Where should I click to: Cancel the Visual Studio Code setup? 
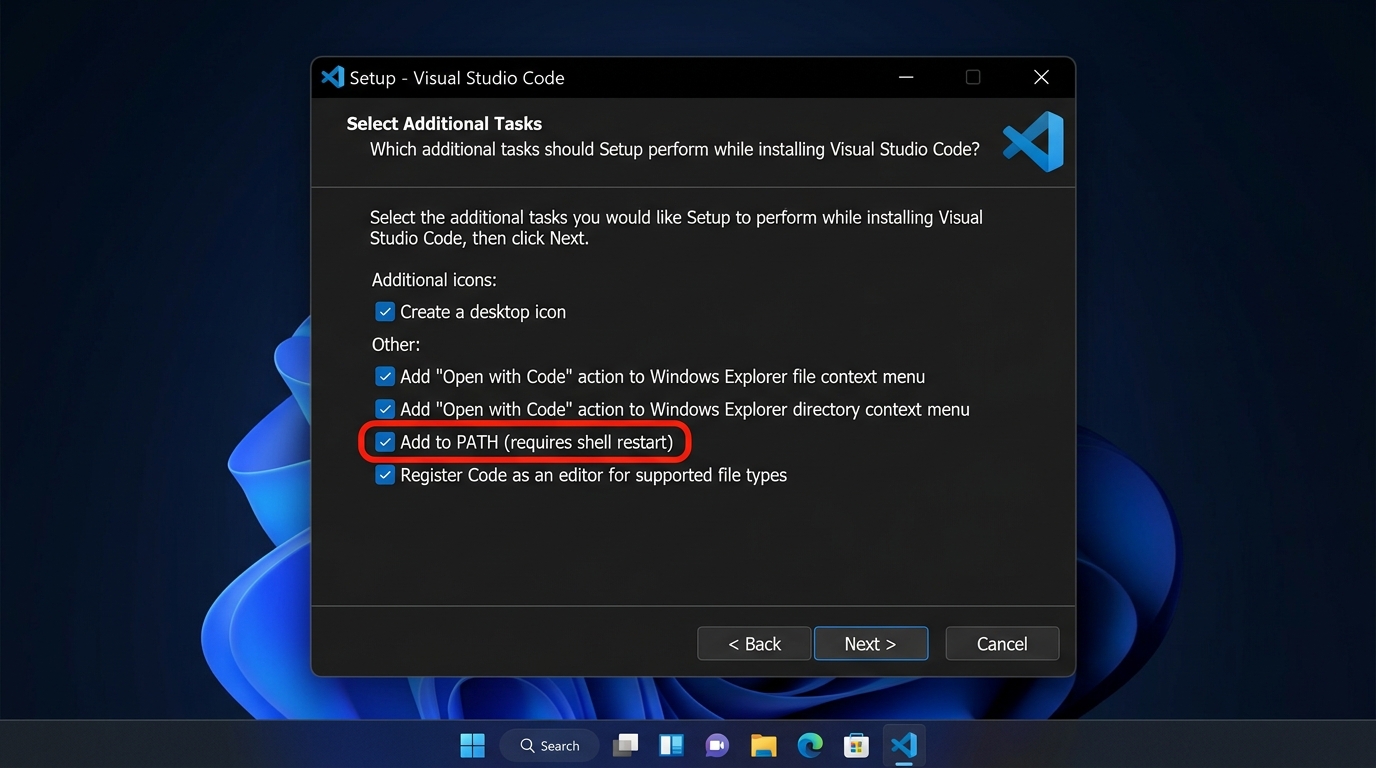(1002, 644)
